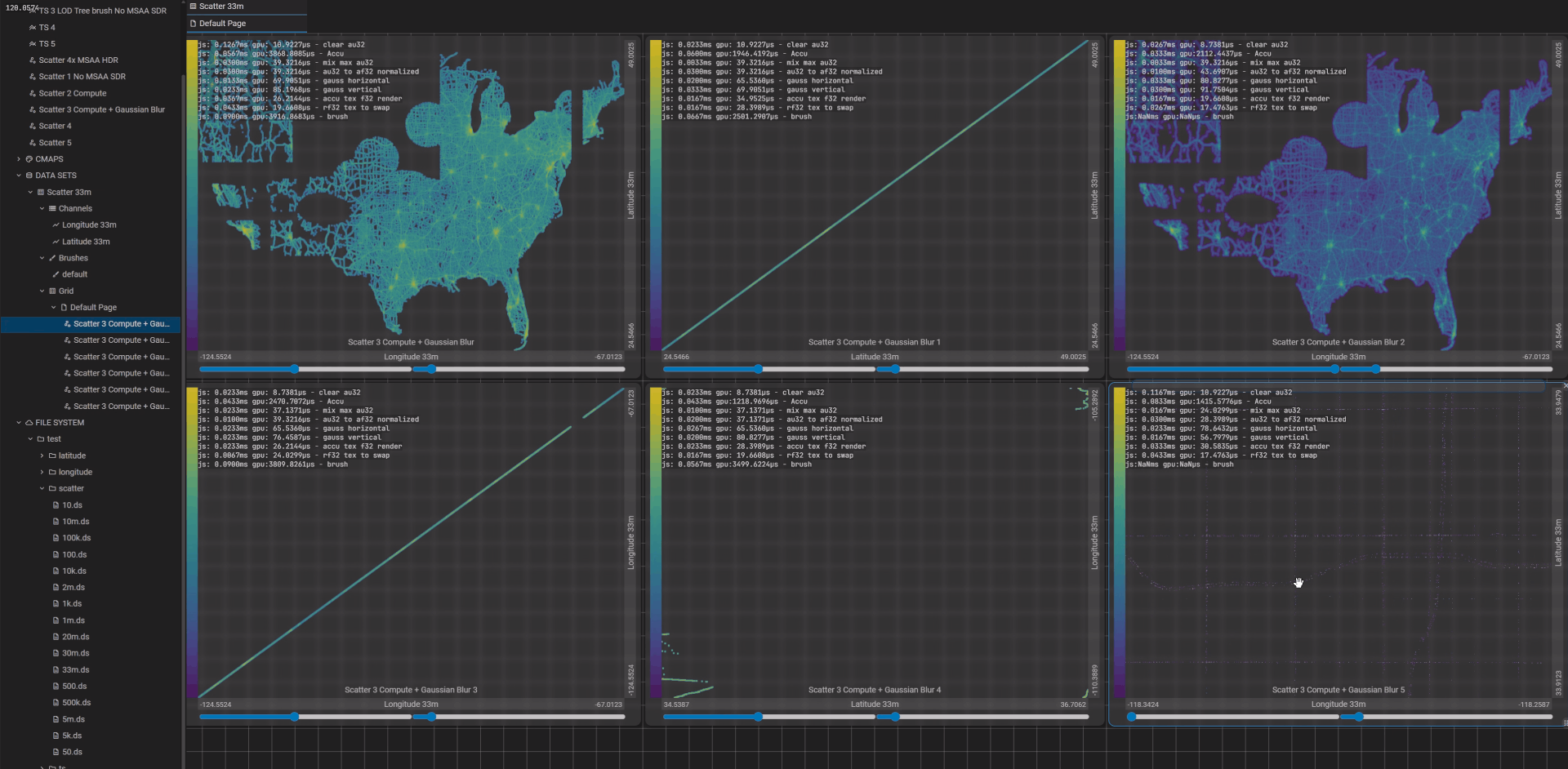Close the Gaussian Blur 5 plot panel
Viewport: 1568px width, 769px height.
tap(1565, 385)
